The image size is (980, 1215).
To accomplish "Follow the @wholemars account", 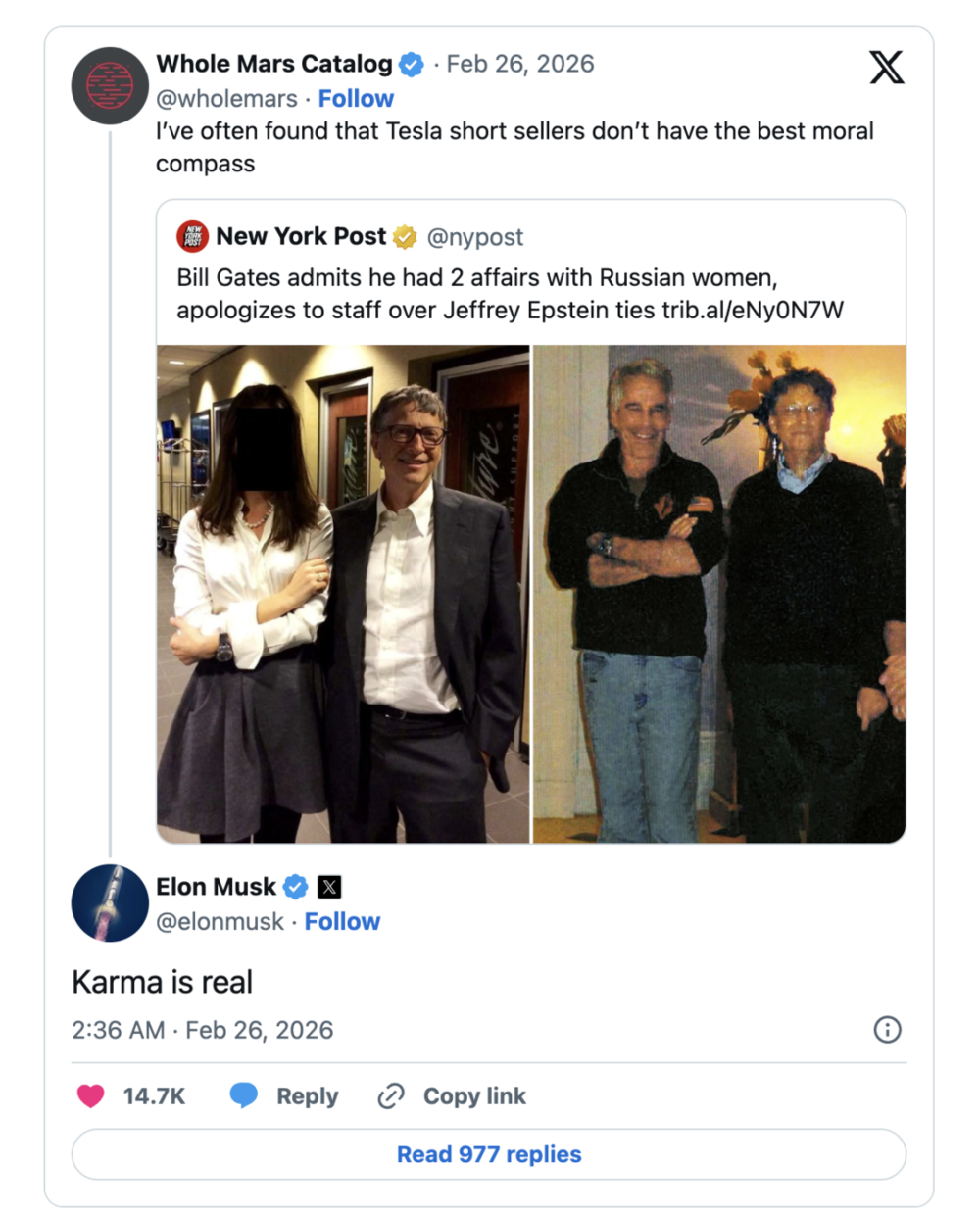I will coord(356,99).
